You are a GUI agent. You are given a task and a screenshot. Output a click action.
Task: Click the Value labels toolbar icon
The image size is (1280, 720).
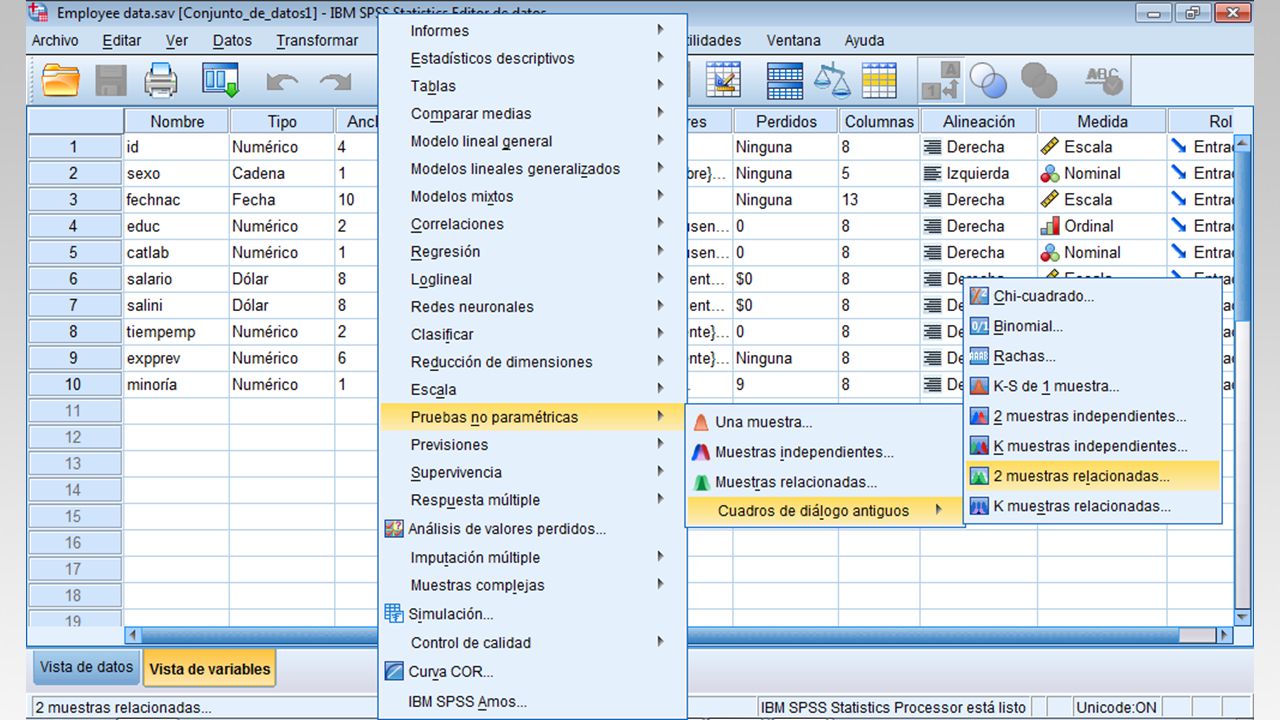point(941,80)
